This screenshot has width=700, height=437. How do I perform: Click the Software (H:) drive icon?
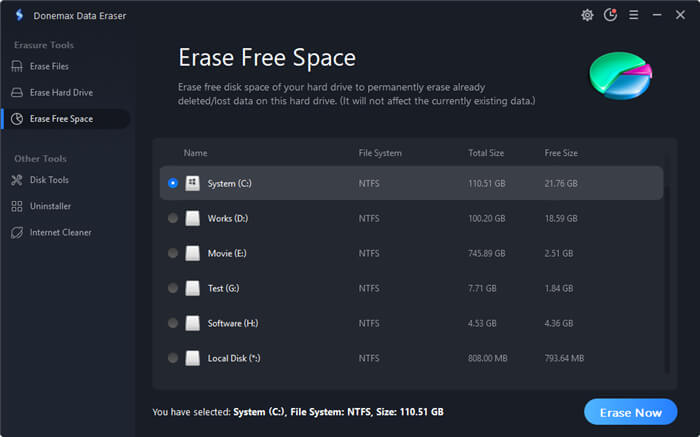point(193,323)
